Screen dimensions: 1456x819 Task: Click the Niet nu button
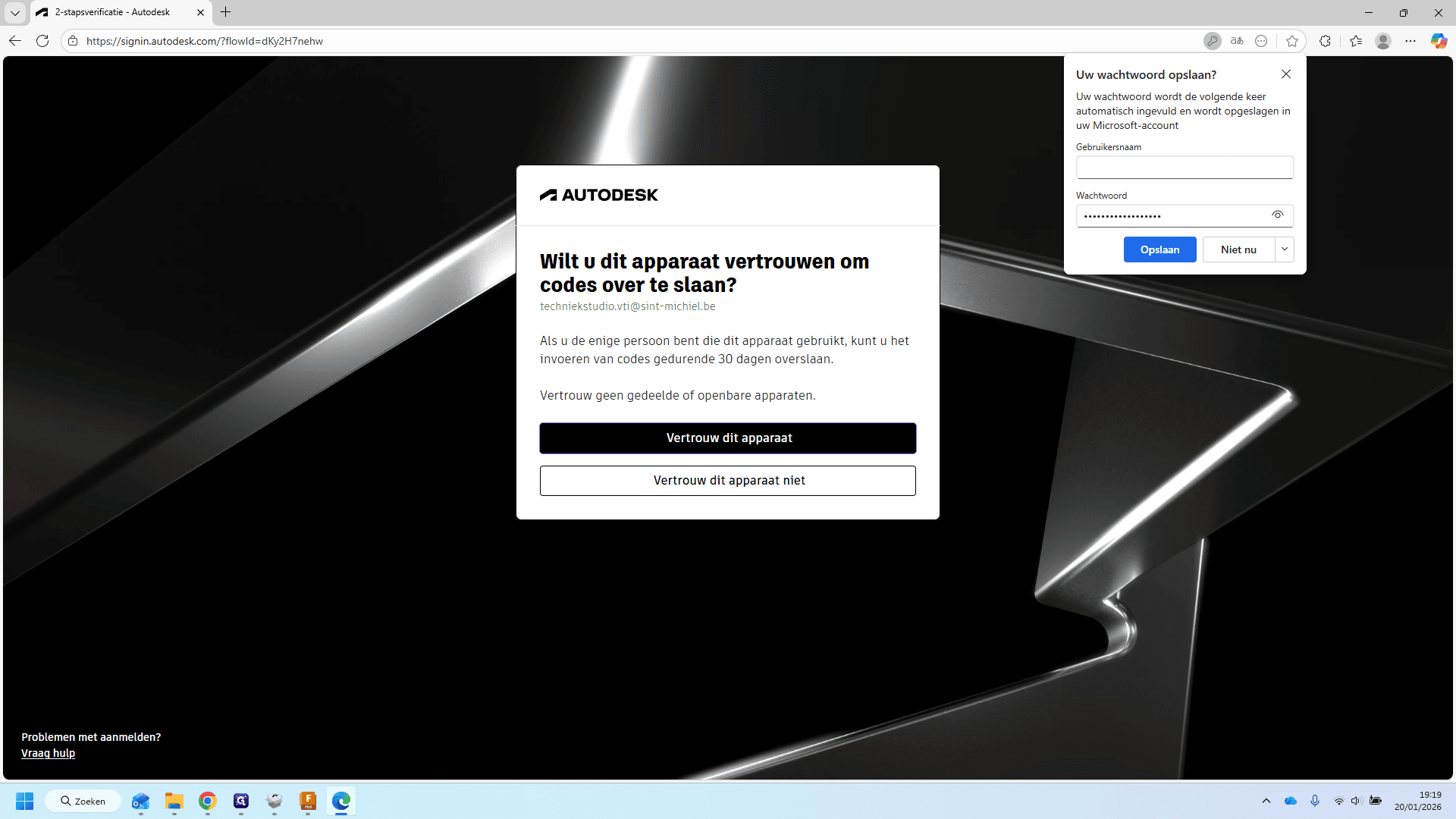coord(1238,249)
